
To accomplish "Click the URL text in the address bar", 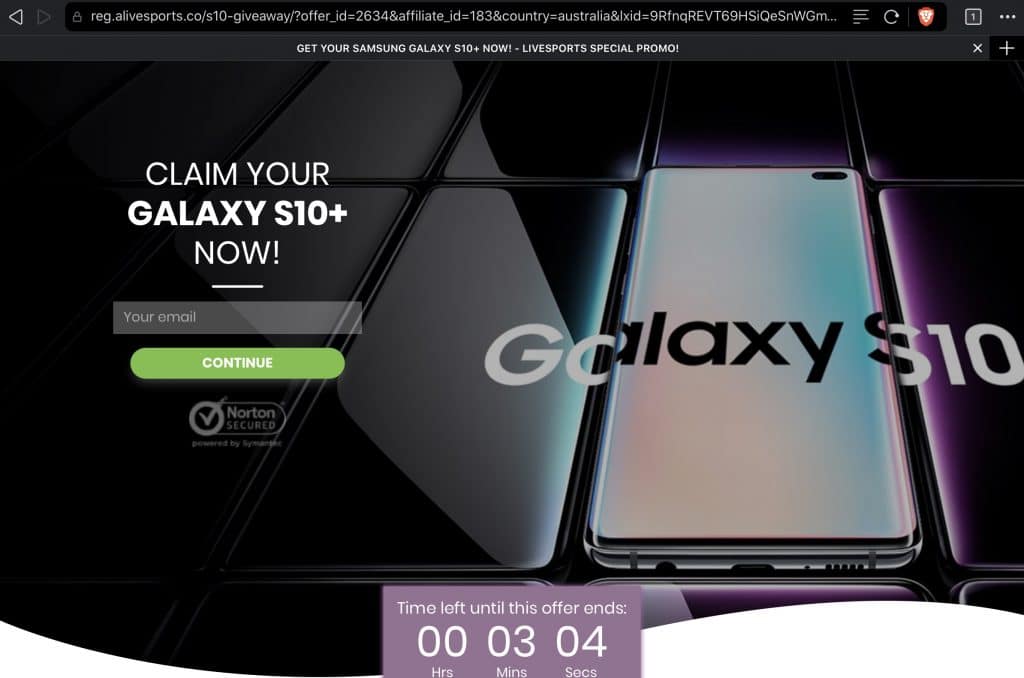I will tap(463, 16).
